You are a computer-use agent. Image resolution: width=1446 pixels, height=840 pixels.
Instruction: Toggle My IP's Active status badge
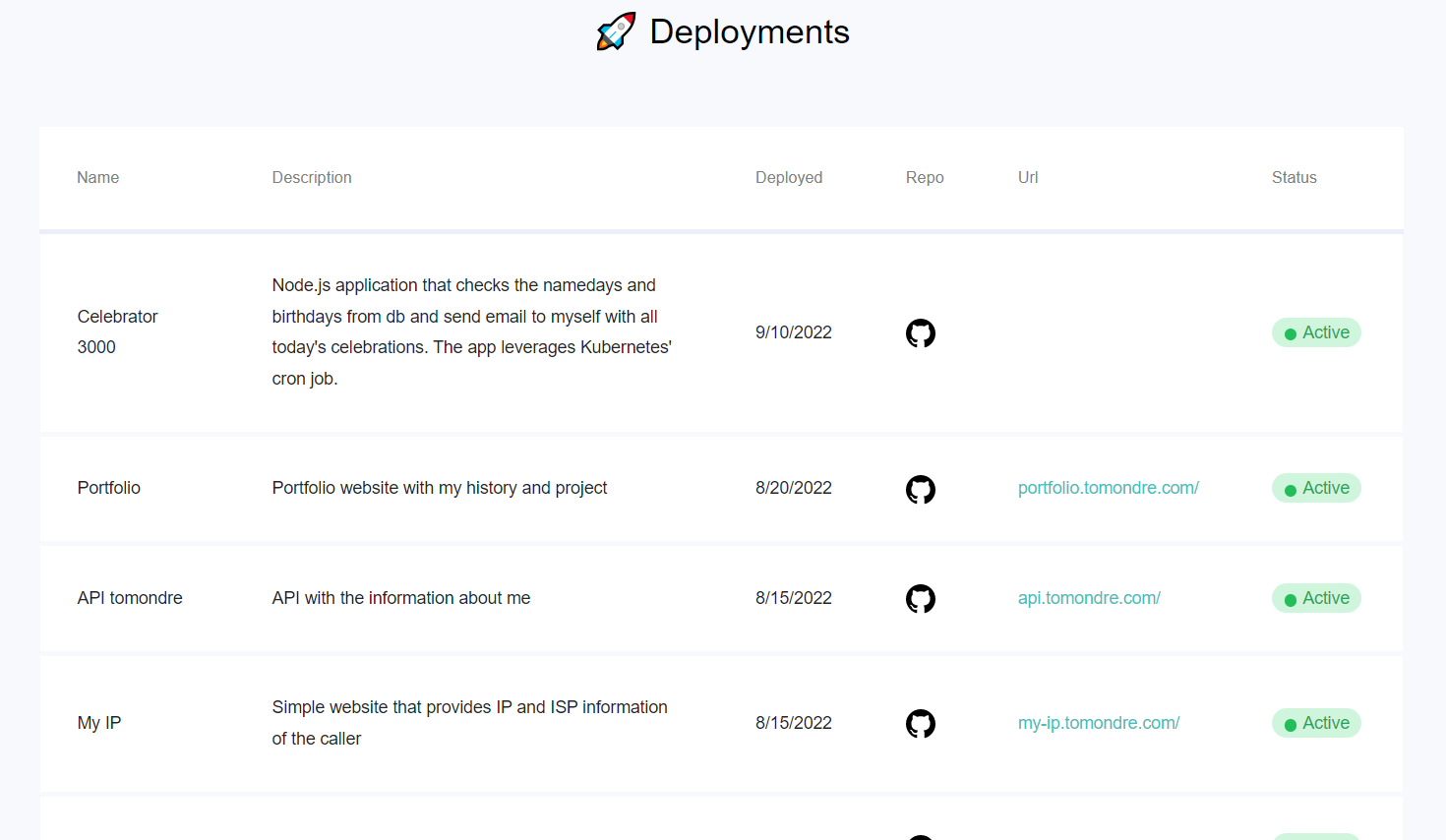pyautogui.click(x=1316, y=723)
